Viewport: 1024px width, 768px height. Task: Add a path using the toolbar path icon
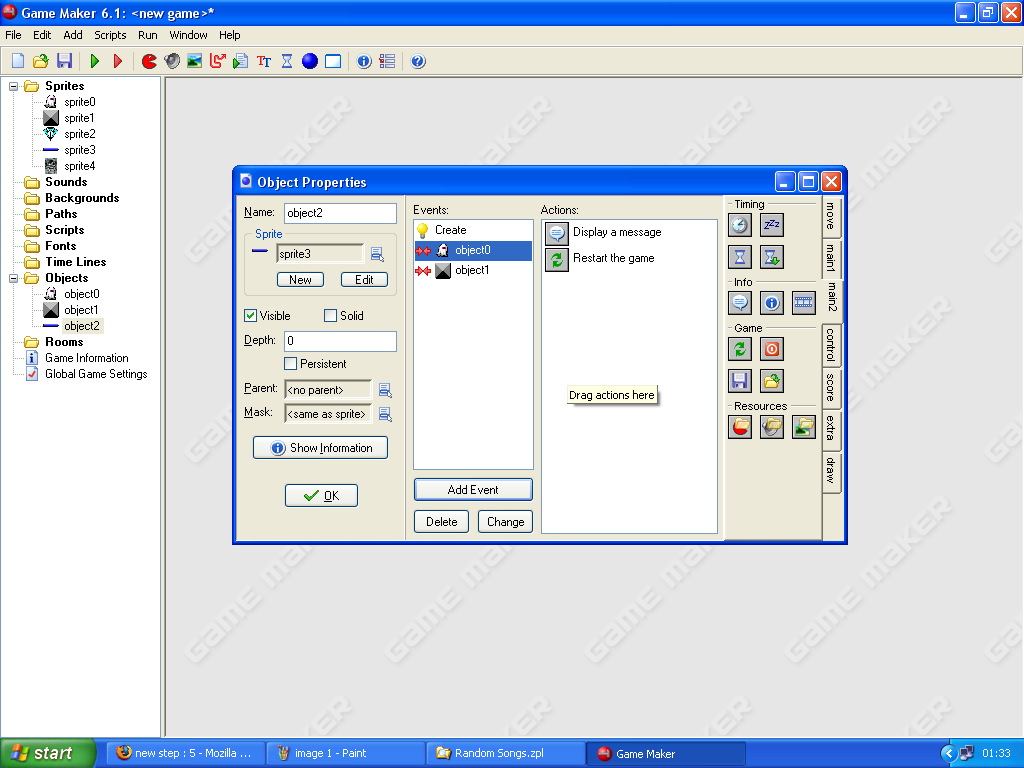217,61
